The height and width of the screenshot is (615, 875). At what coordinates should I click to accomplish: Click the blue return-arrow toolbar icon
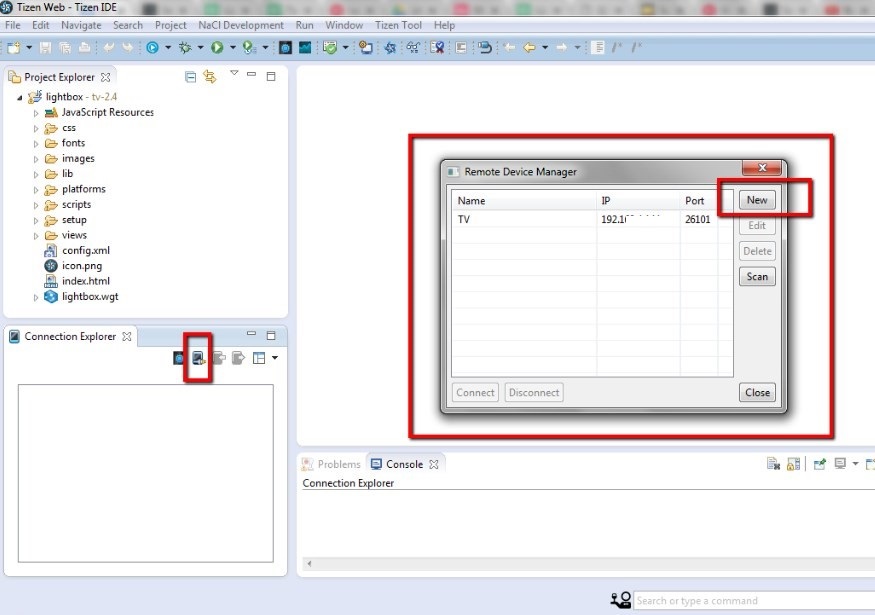tap(485, 47)
